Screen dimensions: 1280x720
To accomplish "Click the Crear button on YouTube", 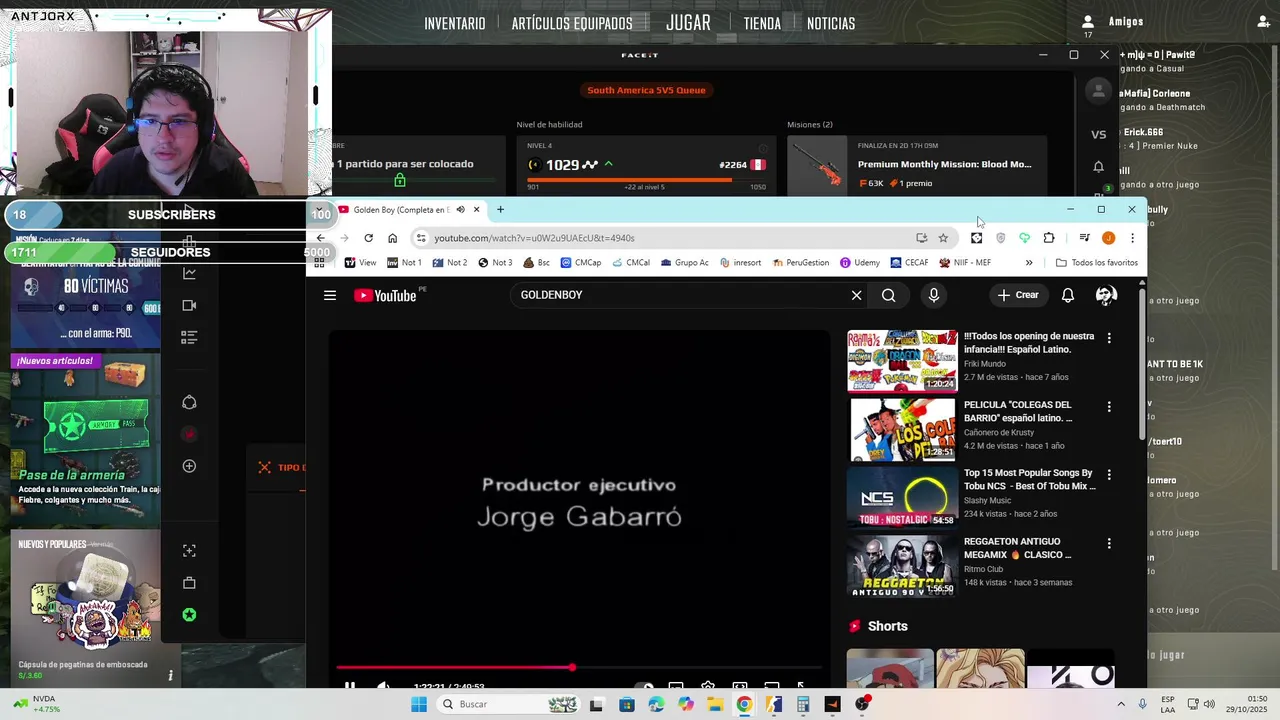I will click(x=1018, y=295).
